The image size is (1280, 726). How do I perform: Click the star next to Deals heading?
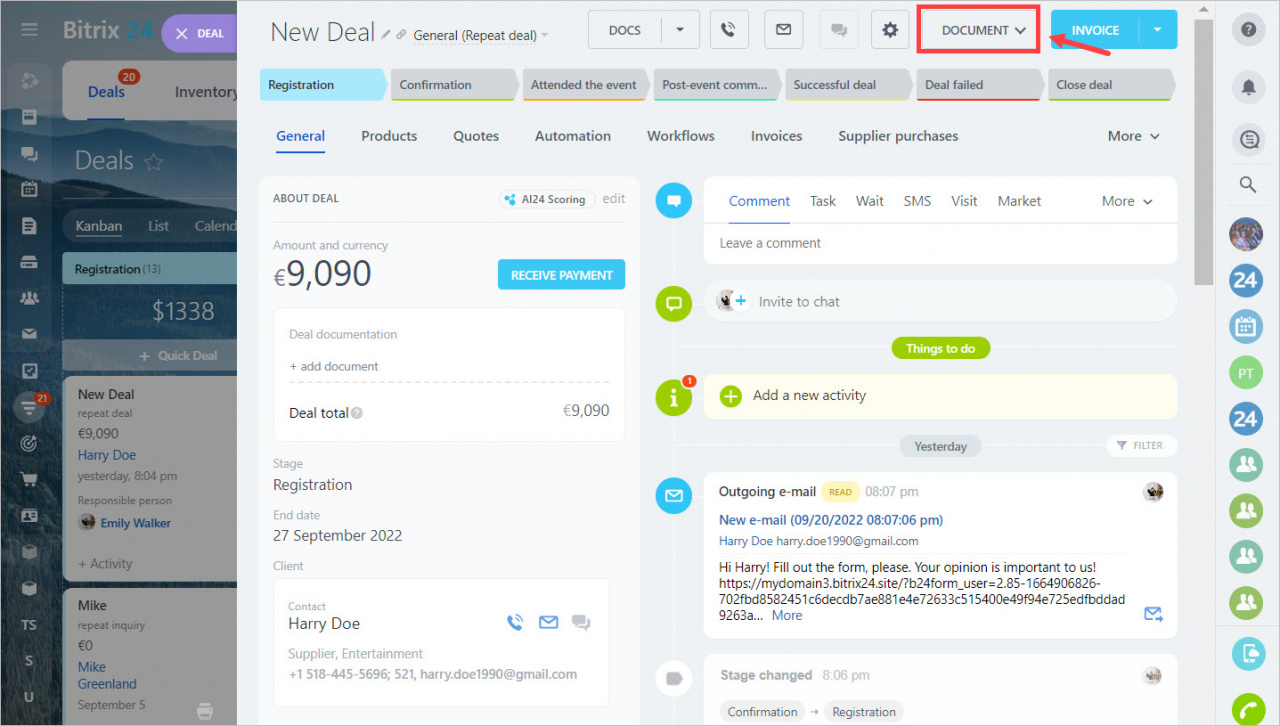153,161
